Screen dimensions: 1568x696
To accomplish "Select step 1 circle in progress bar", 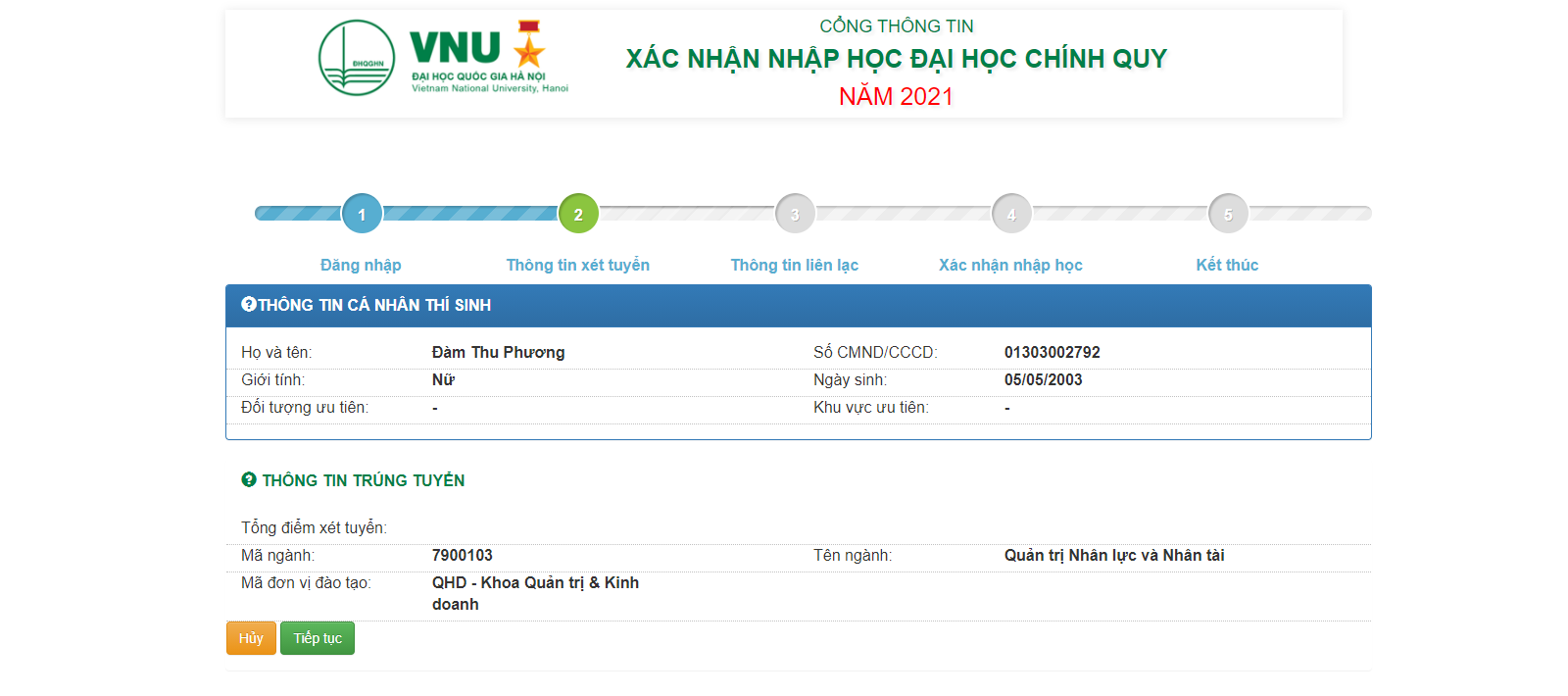I will [362, 214].
